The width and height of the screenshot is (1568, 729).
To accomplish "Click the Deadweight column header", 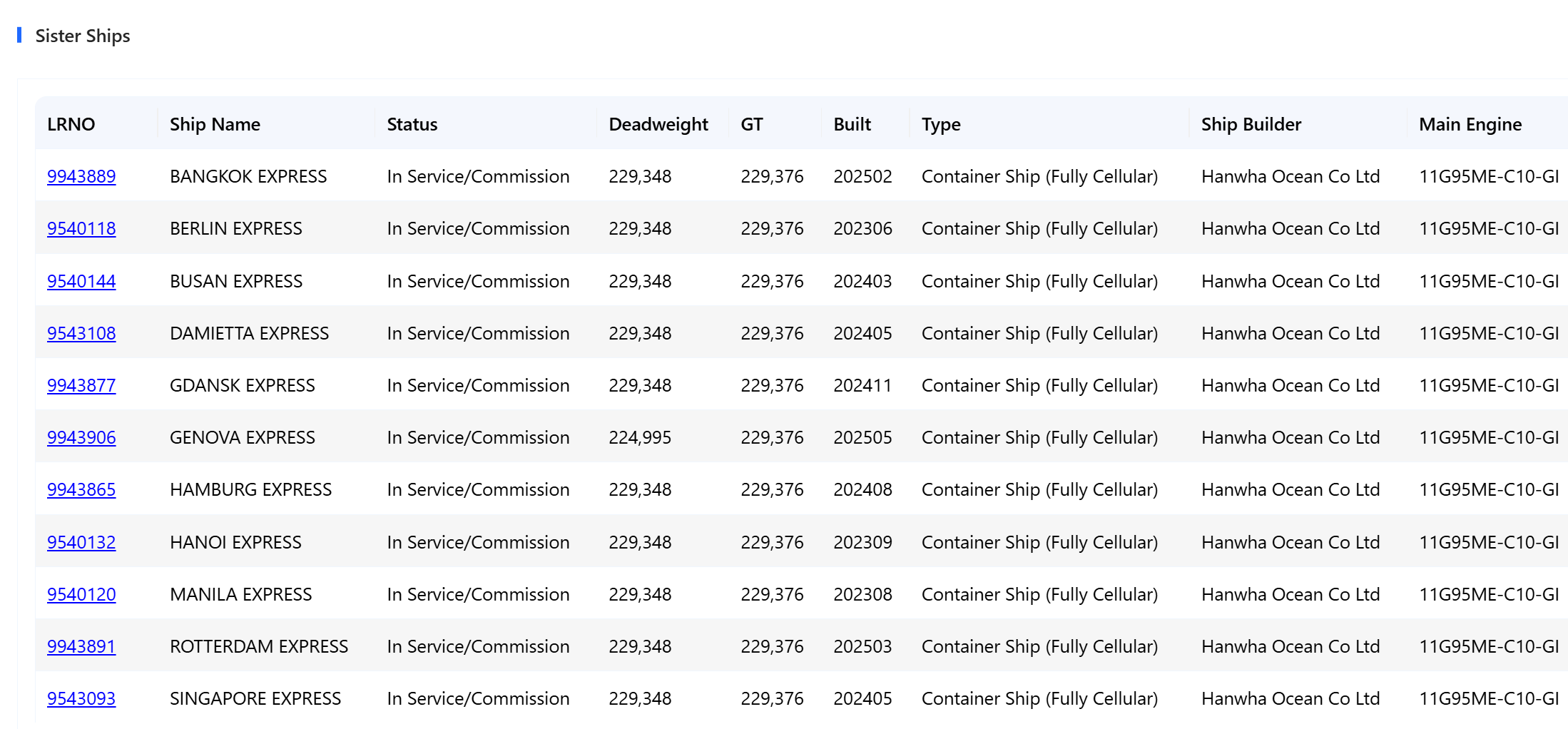I will [658, 124].
